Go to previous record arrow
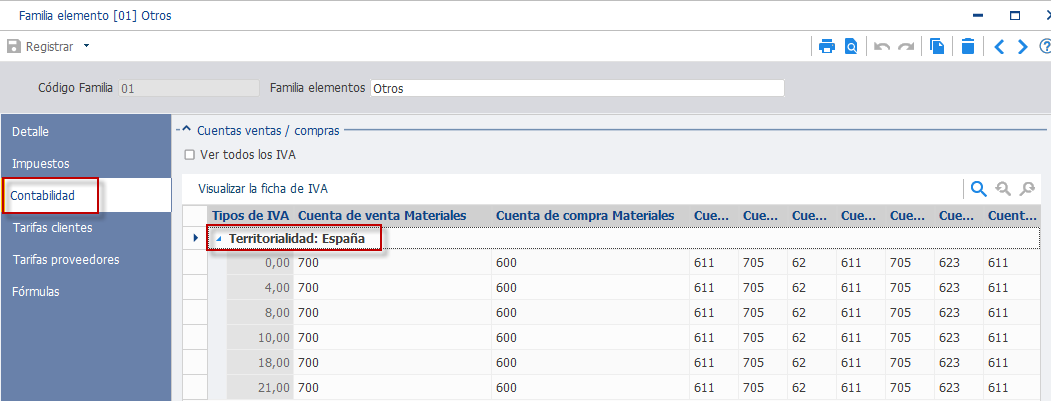 point(999,47)
